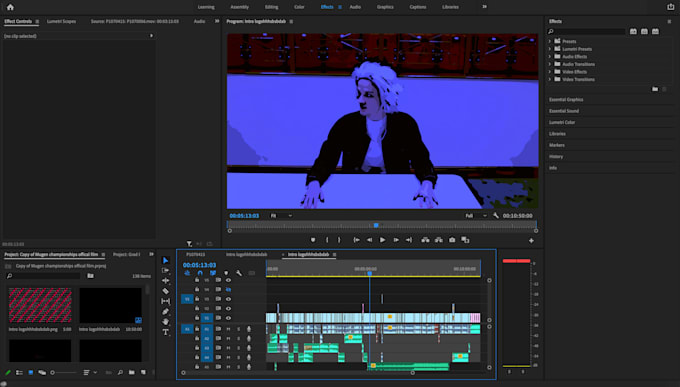The image size is (680, 387).
Task: Add a marker in Program monitor
Action: (x=313, y=240)
